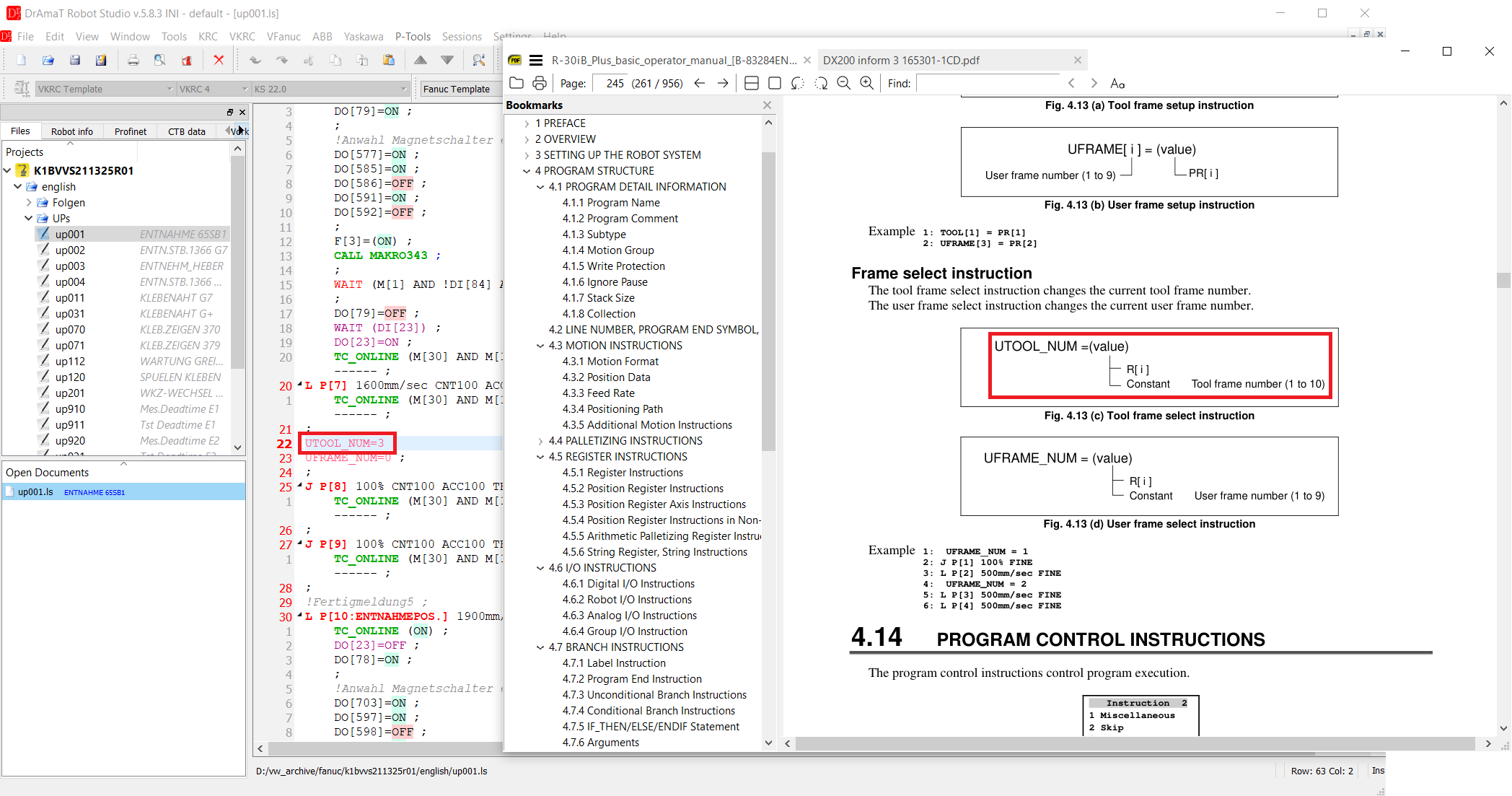Go to the previous PDF page

tap(700, 83)
